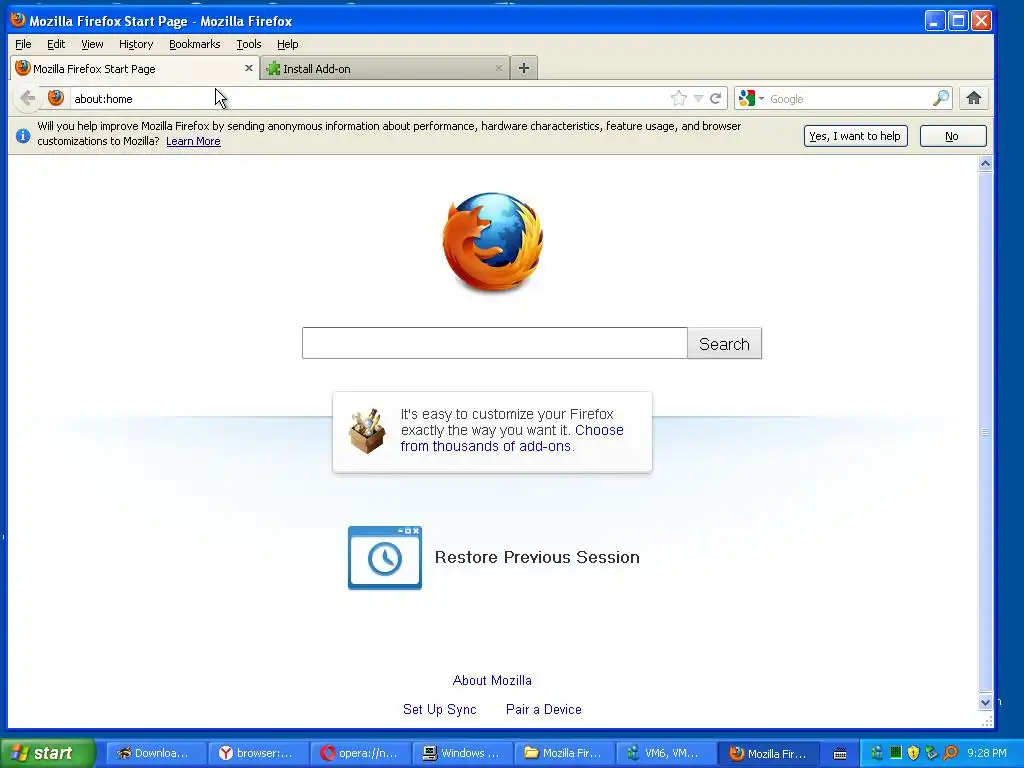1024x768 pixels.
Task: Bookmark this page with the star icon
Action: [679, 99]
